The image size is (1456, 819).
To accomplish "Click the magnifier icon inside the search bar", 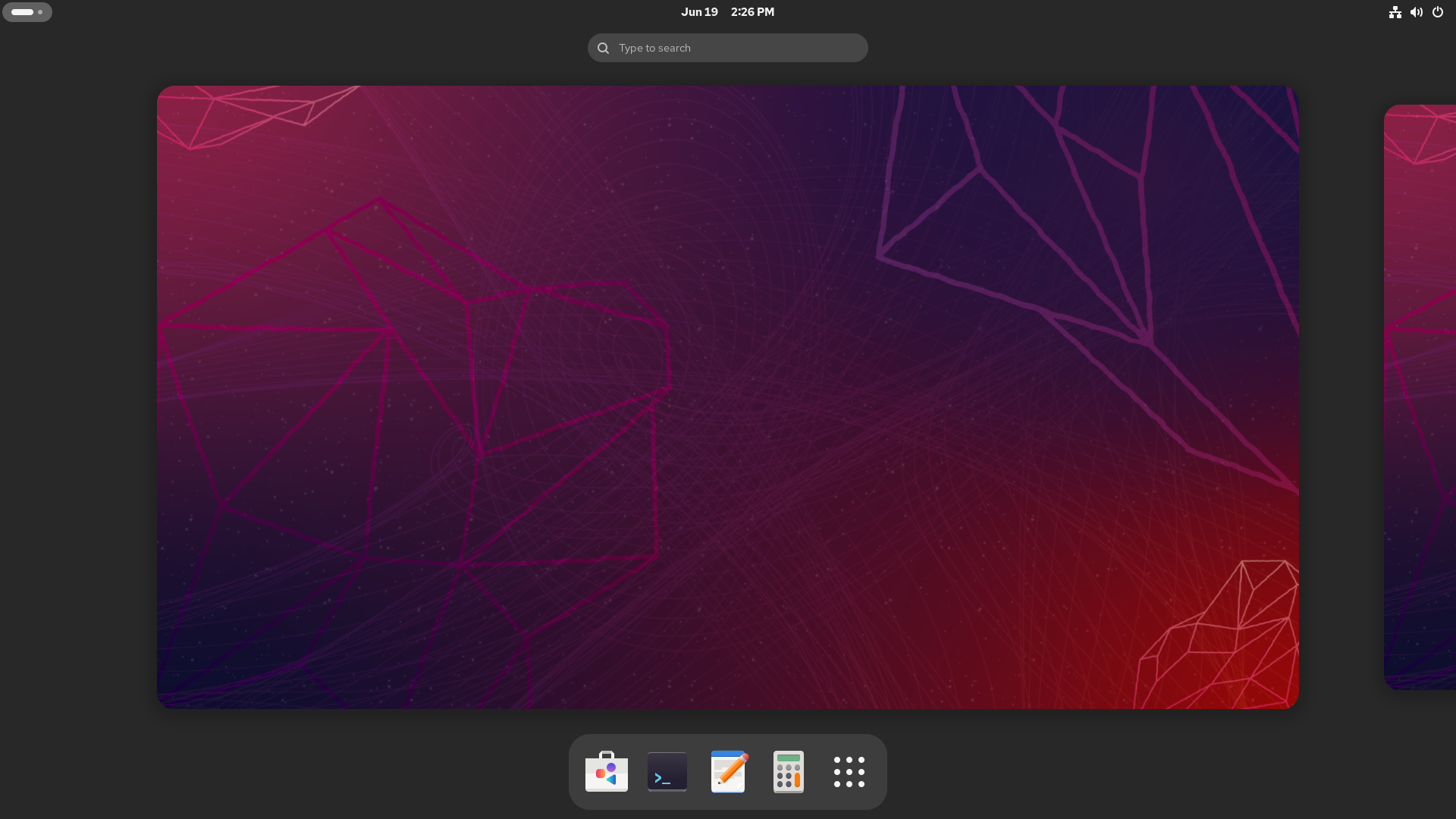I will [602, 47].
